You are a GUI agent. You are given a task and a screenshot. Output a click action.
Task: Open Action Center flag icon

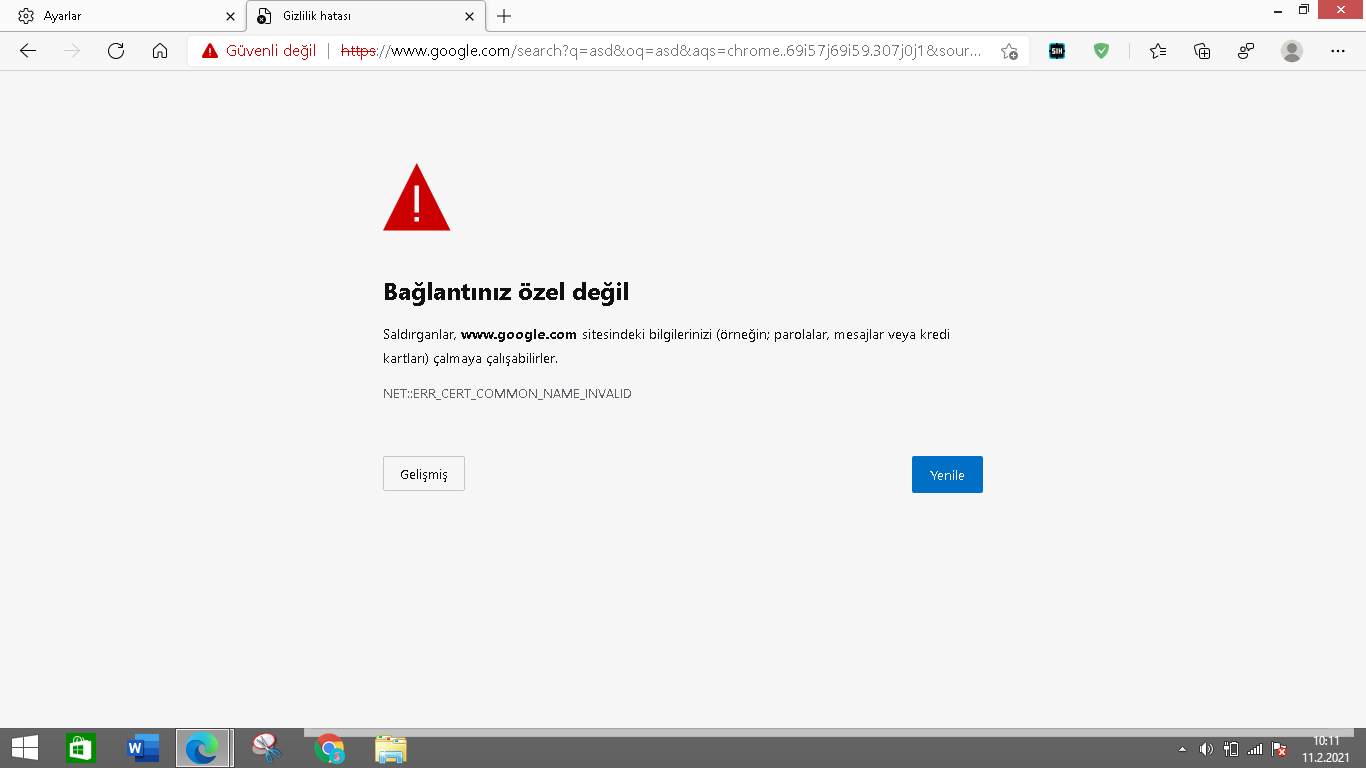(1279, 749)
